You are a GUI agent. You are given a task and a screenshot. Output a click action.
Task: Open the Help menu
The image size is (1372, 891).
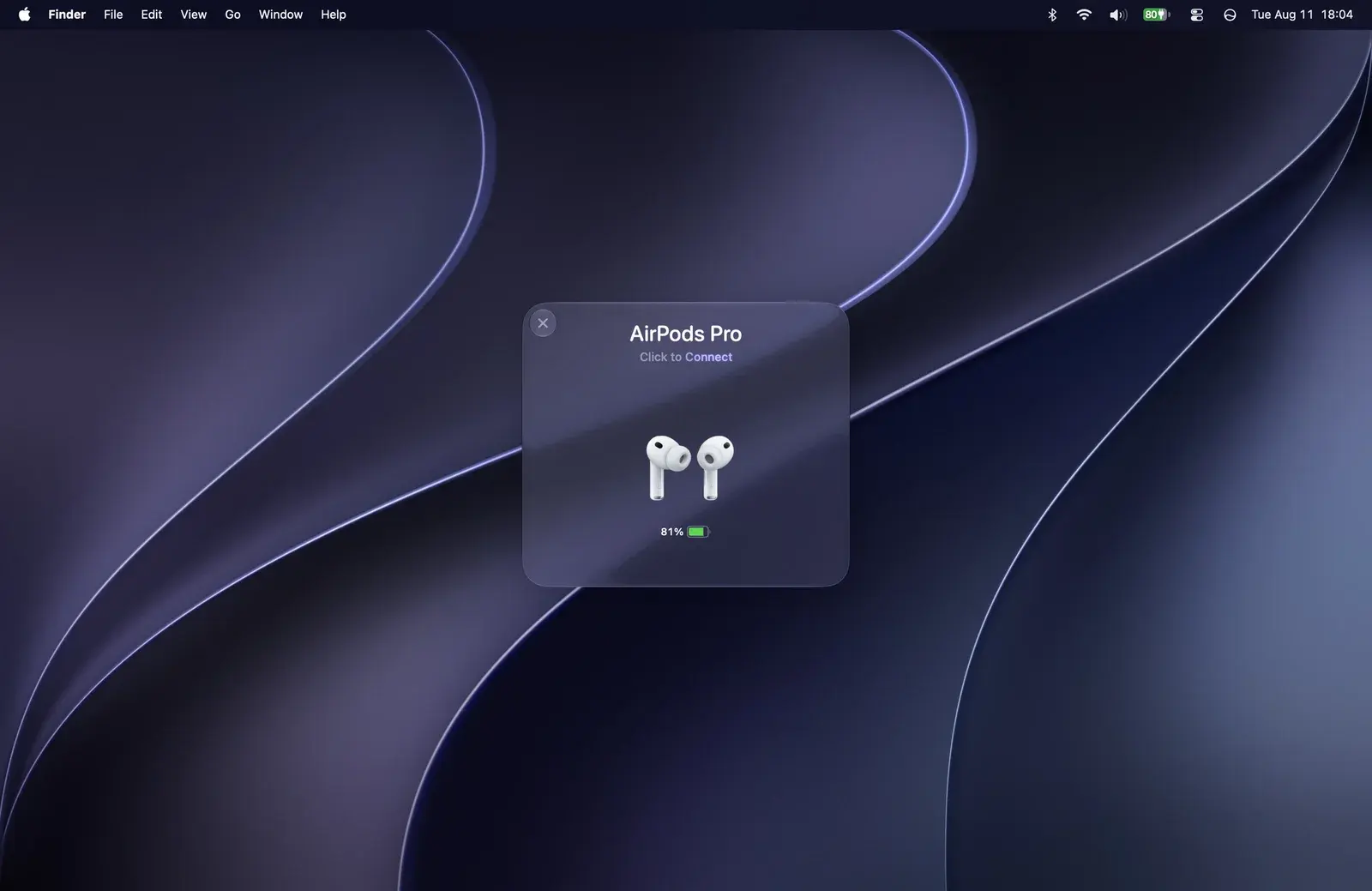(334, 15)
